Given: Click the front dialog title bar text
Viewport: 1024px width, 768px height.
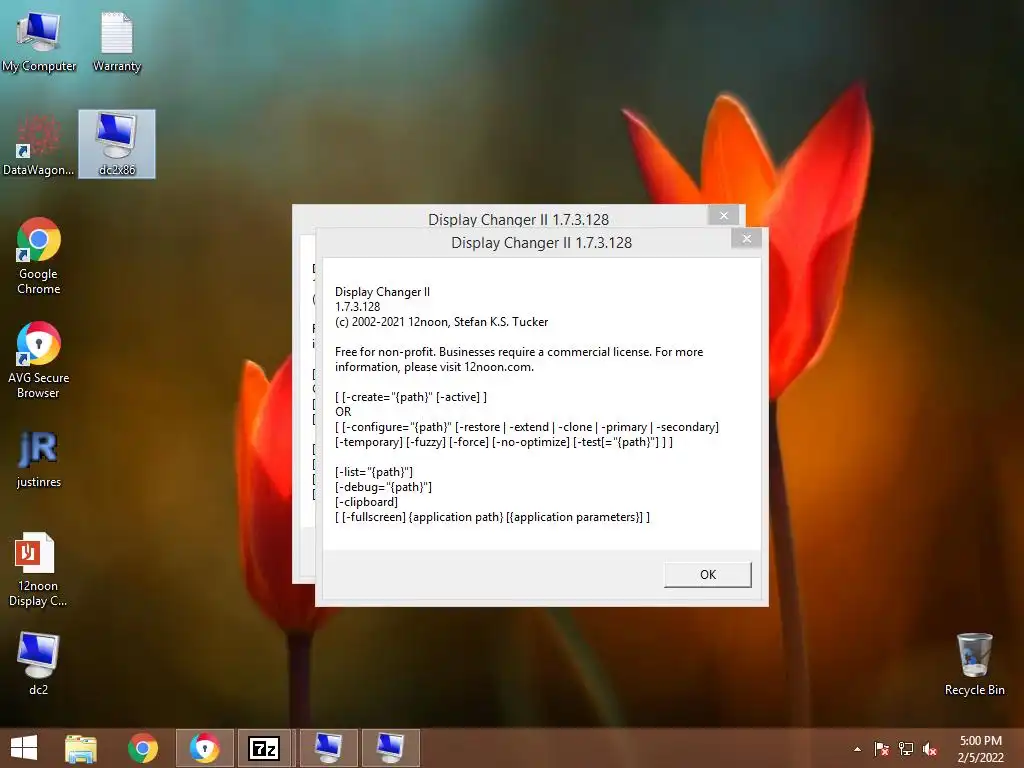Looking at the screenshot, I should (x=541, y=243).
